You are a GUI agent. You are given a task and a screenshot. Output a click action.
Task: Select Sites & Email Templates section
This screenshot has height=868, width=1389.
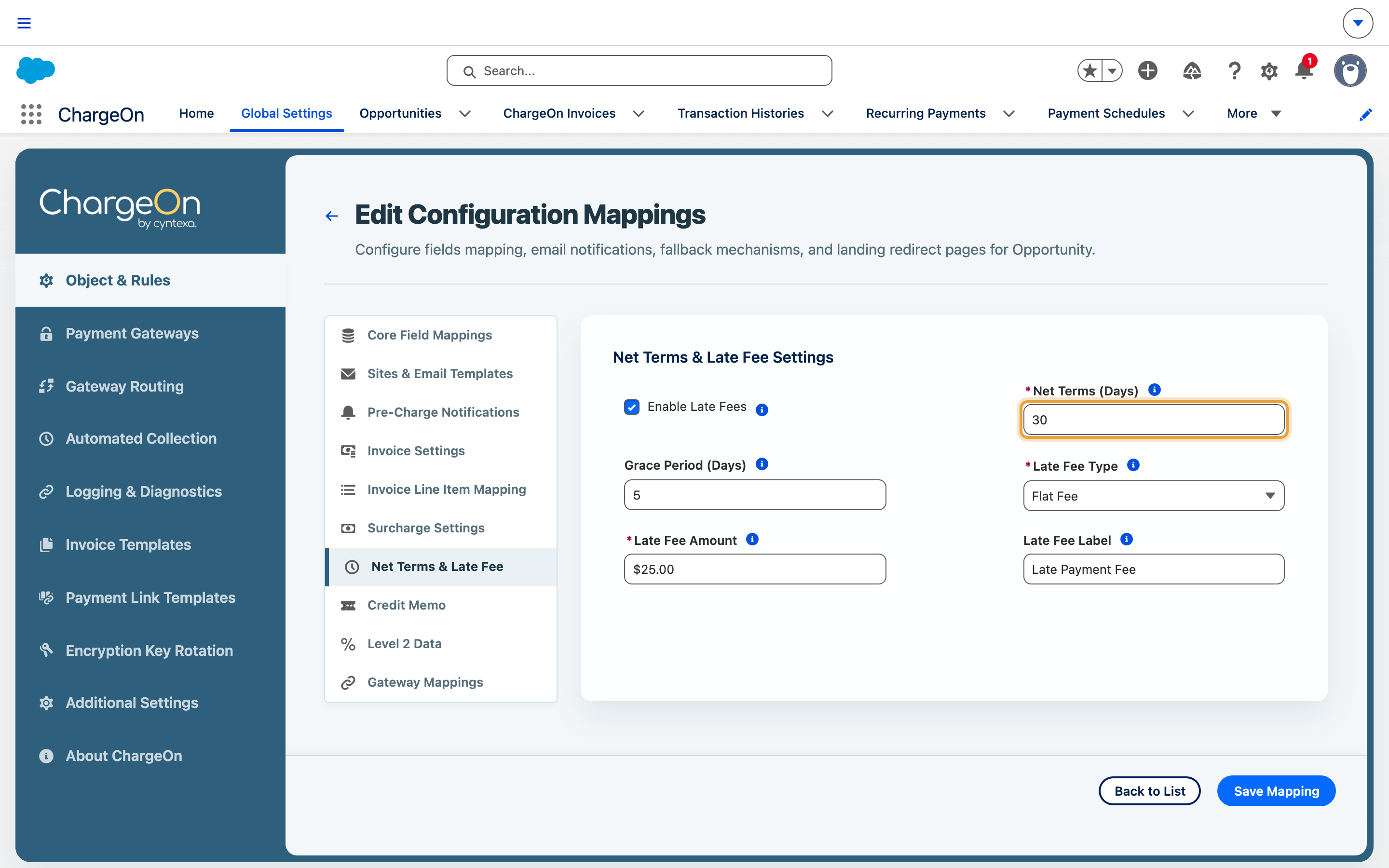[441, 374]
